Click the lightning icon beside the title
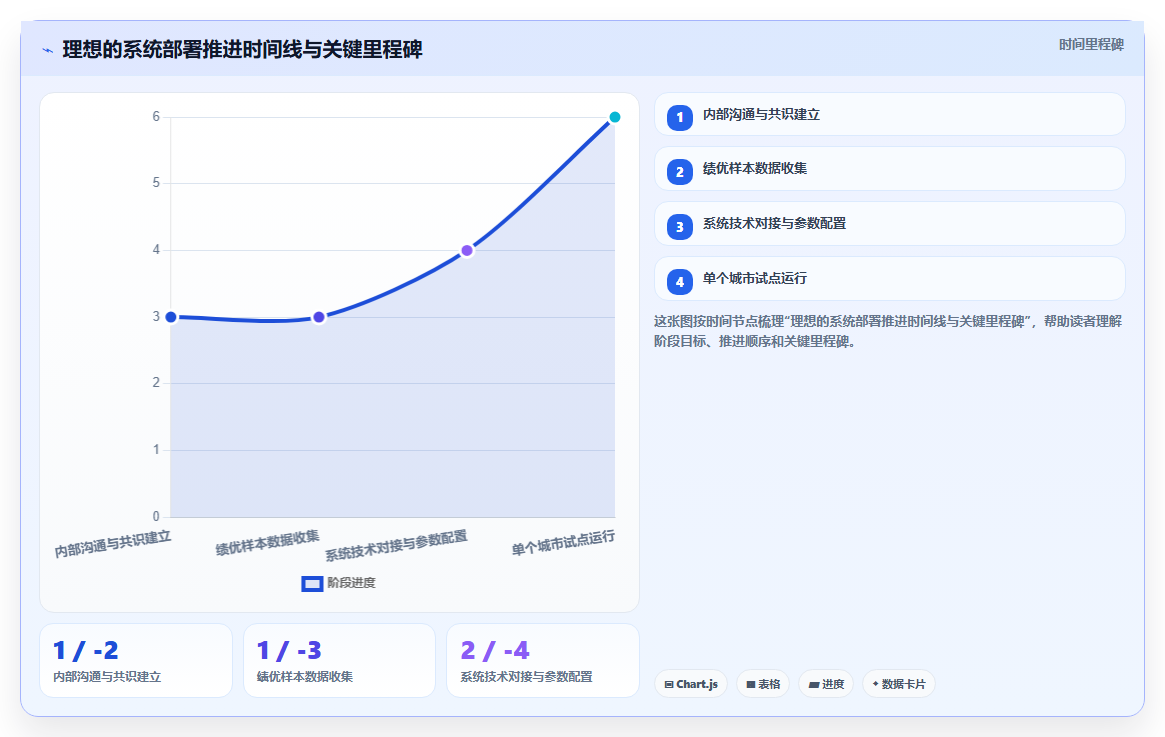 48,51
